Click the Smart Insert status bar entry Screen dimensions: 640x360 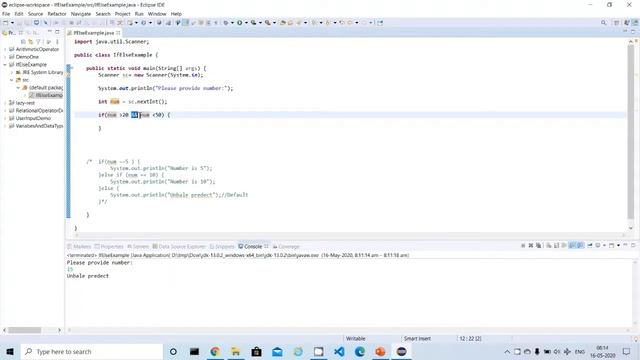[417, 338]
